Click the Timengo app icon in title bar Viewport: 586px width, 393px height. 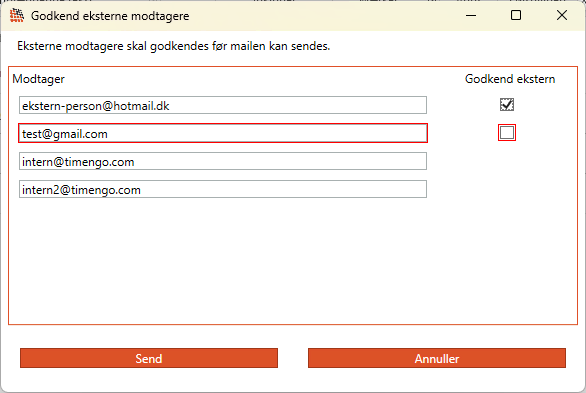pos(16,15)
